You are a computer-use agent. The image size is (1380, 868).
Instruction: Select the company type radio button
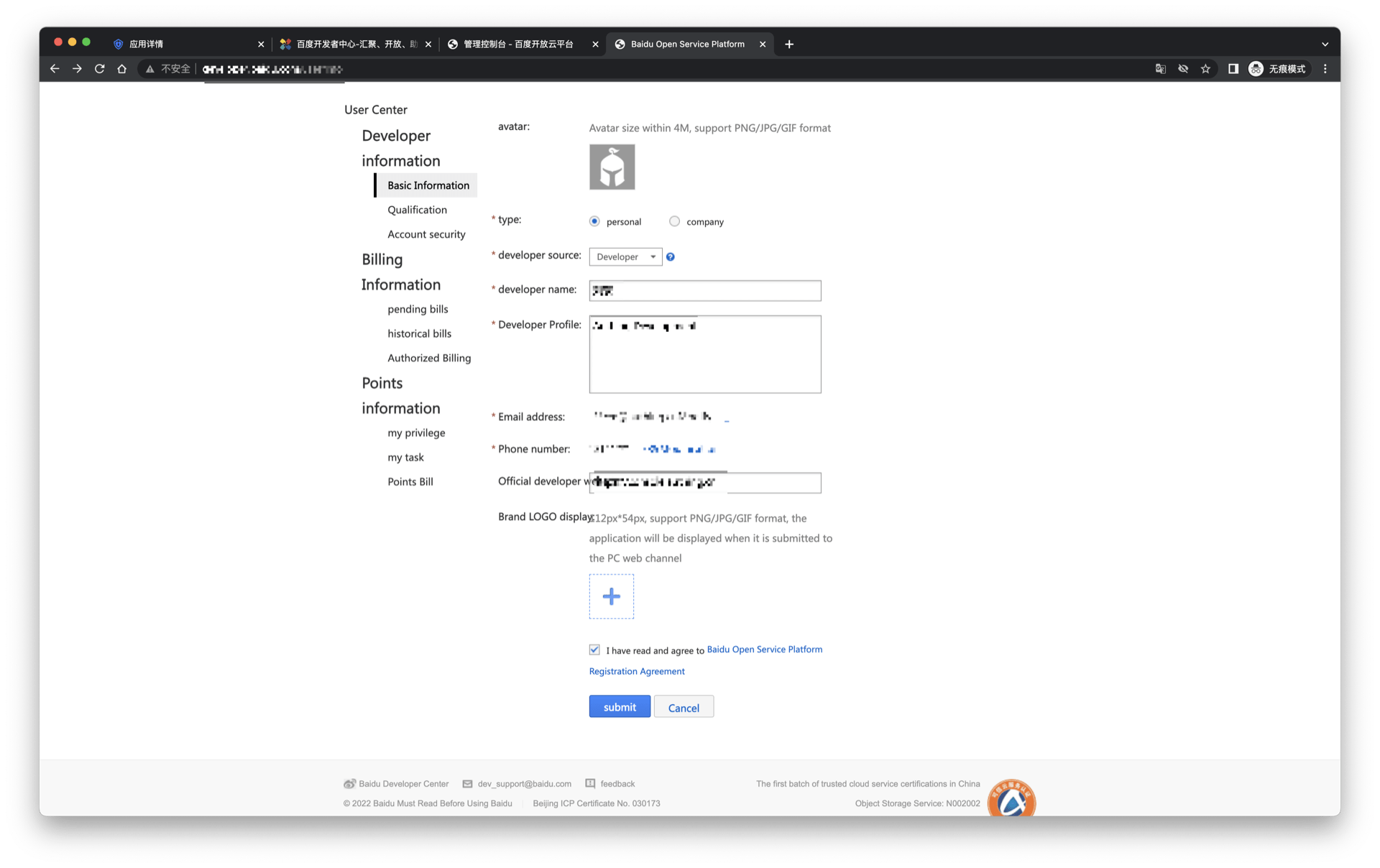click(674, 221)
